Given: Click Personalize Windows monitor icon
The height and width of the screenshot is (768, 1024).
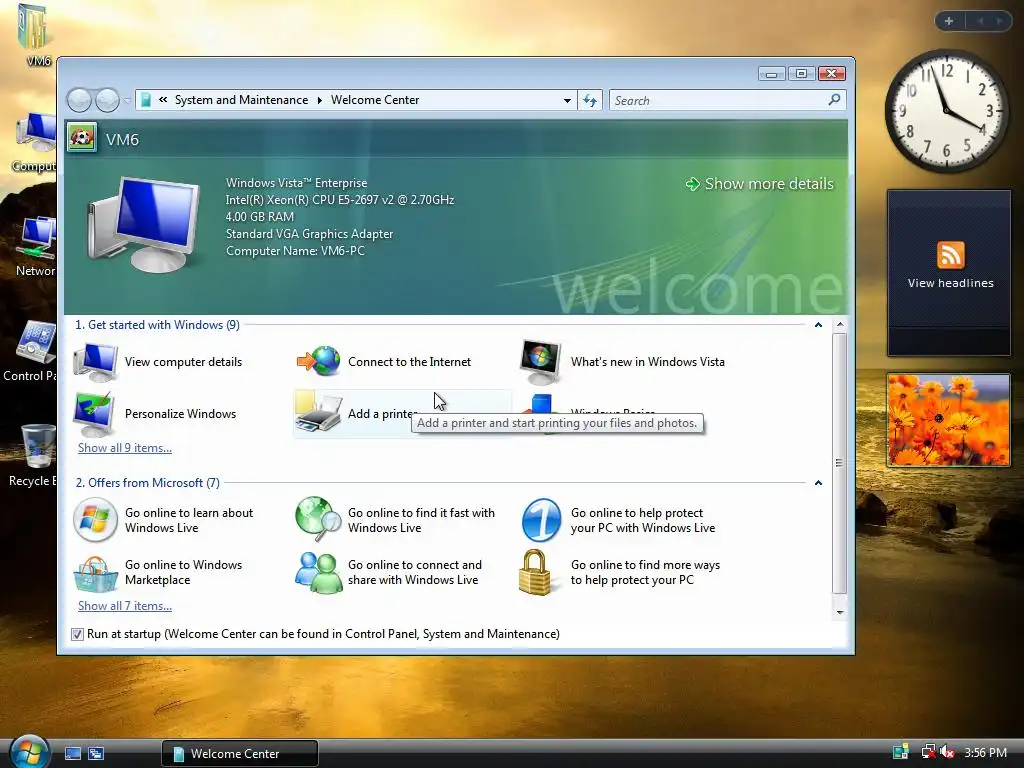Looking at the screenshot, I should [95, 414].
